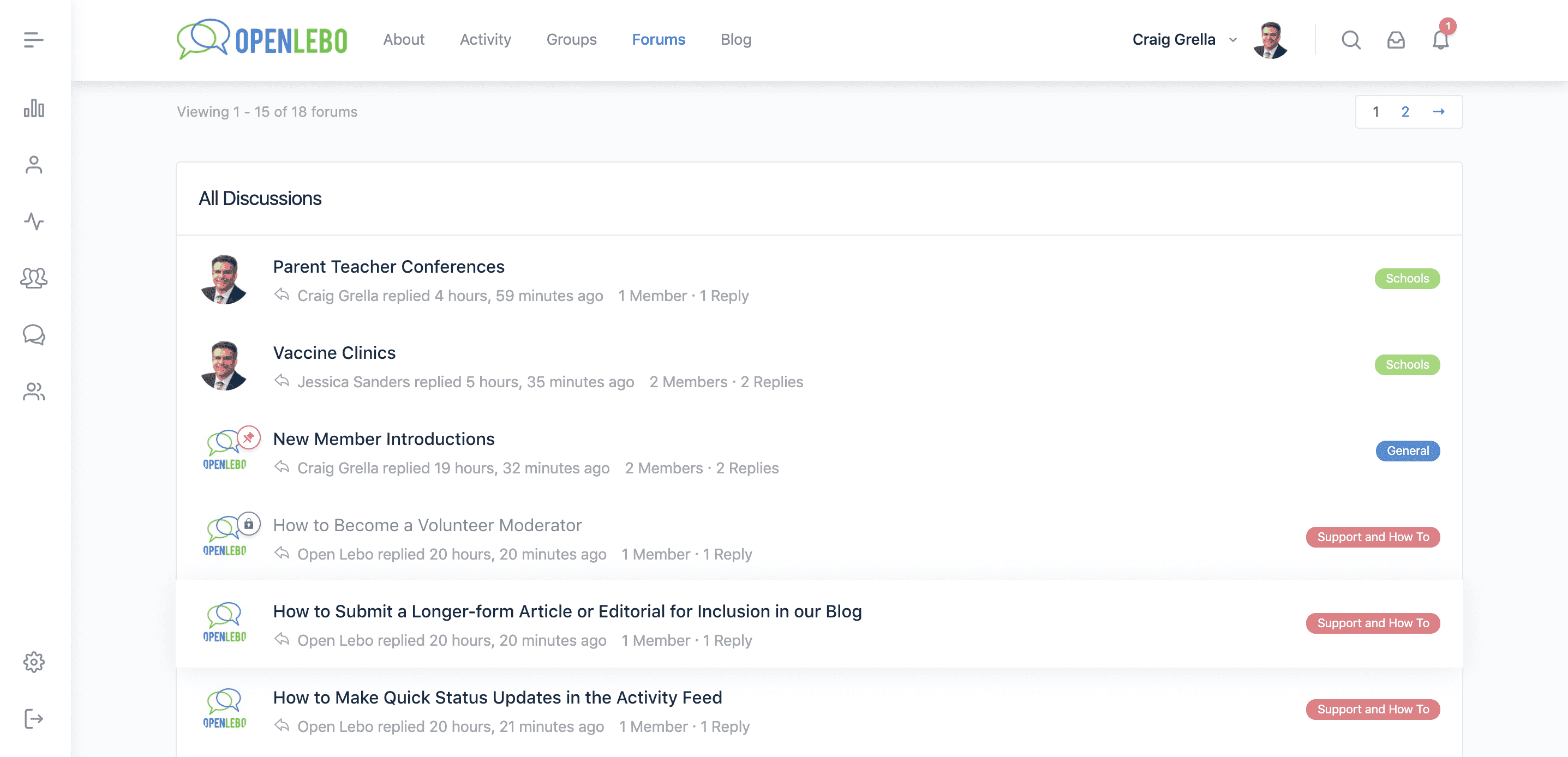This screenshot has height=757, width=1568.
Task: Click the Craig Grella user name in header
Action: click(x=1174, y=40)
